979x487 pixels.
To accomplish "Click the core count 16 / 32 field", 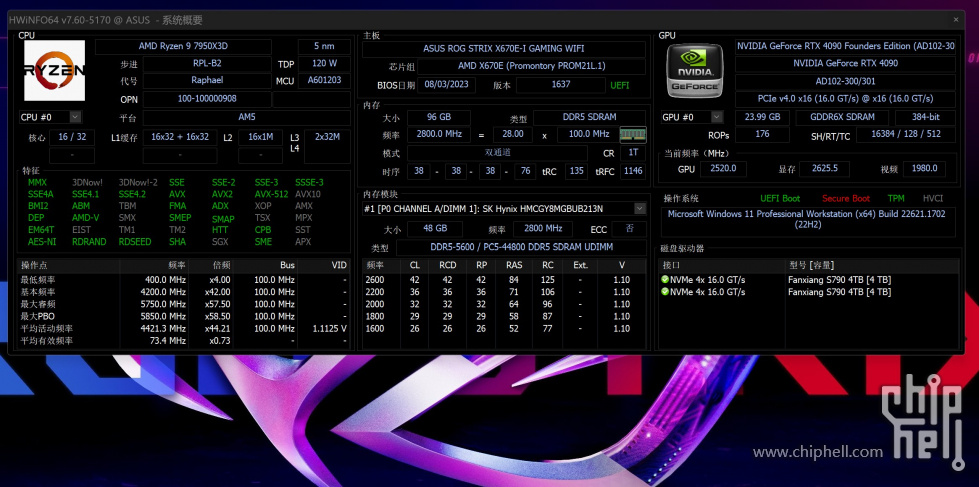I will click(x=72, y=137).
